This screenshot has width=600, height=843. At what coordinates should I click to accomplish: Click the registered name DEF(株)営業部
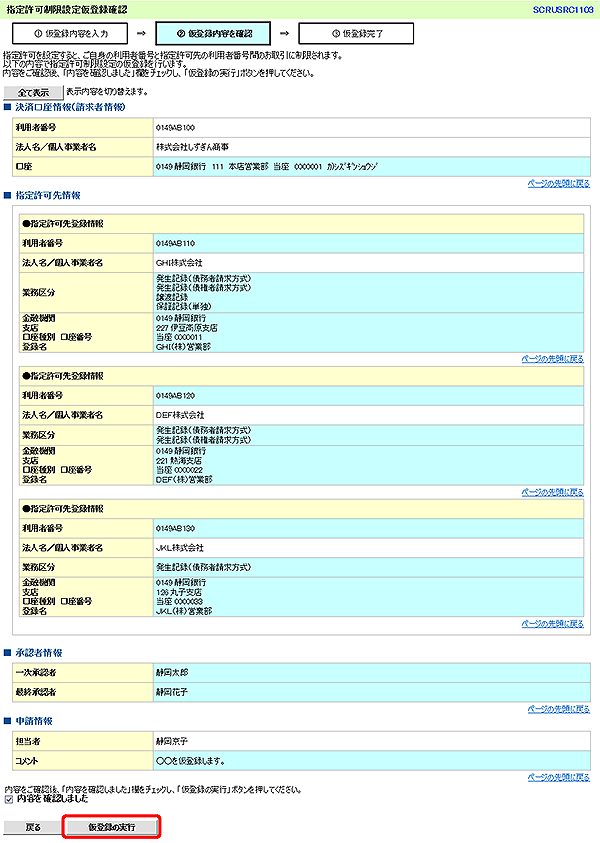click(184, 480)
